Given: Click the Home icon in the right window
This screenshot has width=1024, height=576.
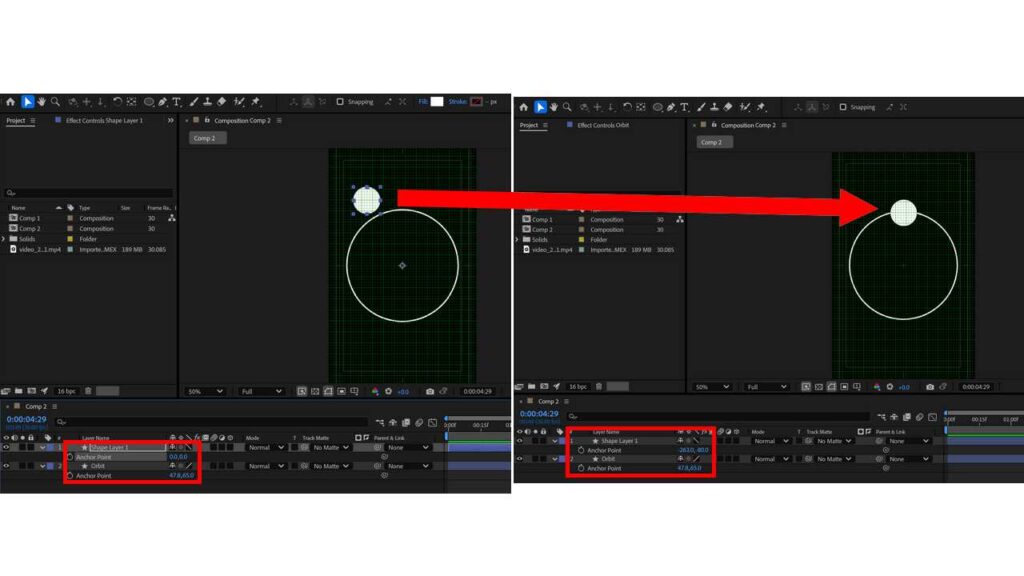Looking at the screenshot, I should click(524, 107).
